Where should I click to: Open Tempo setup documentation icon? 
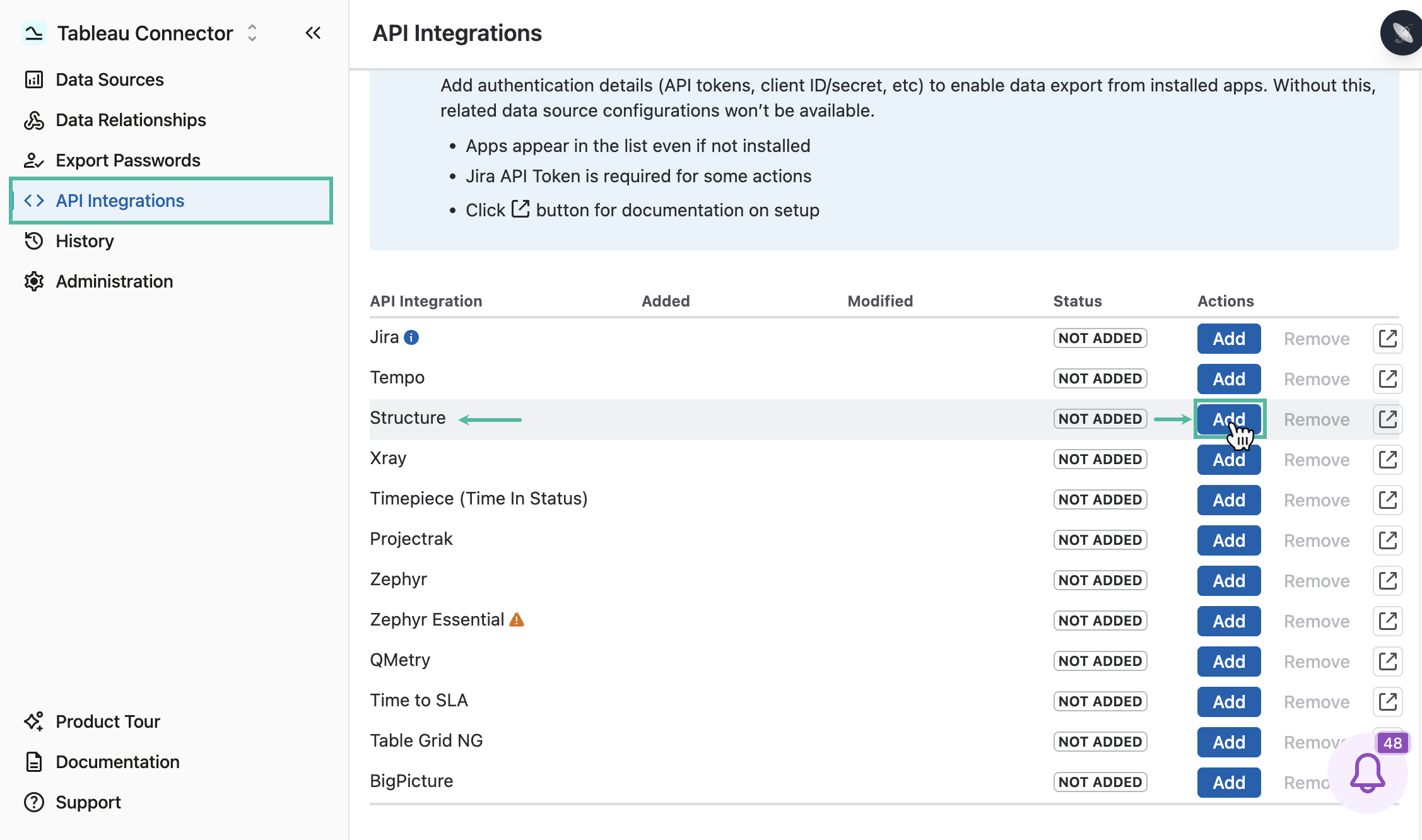point(1387,379)
